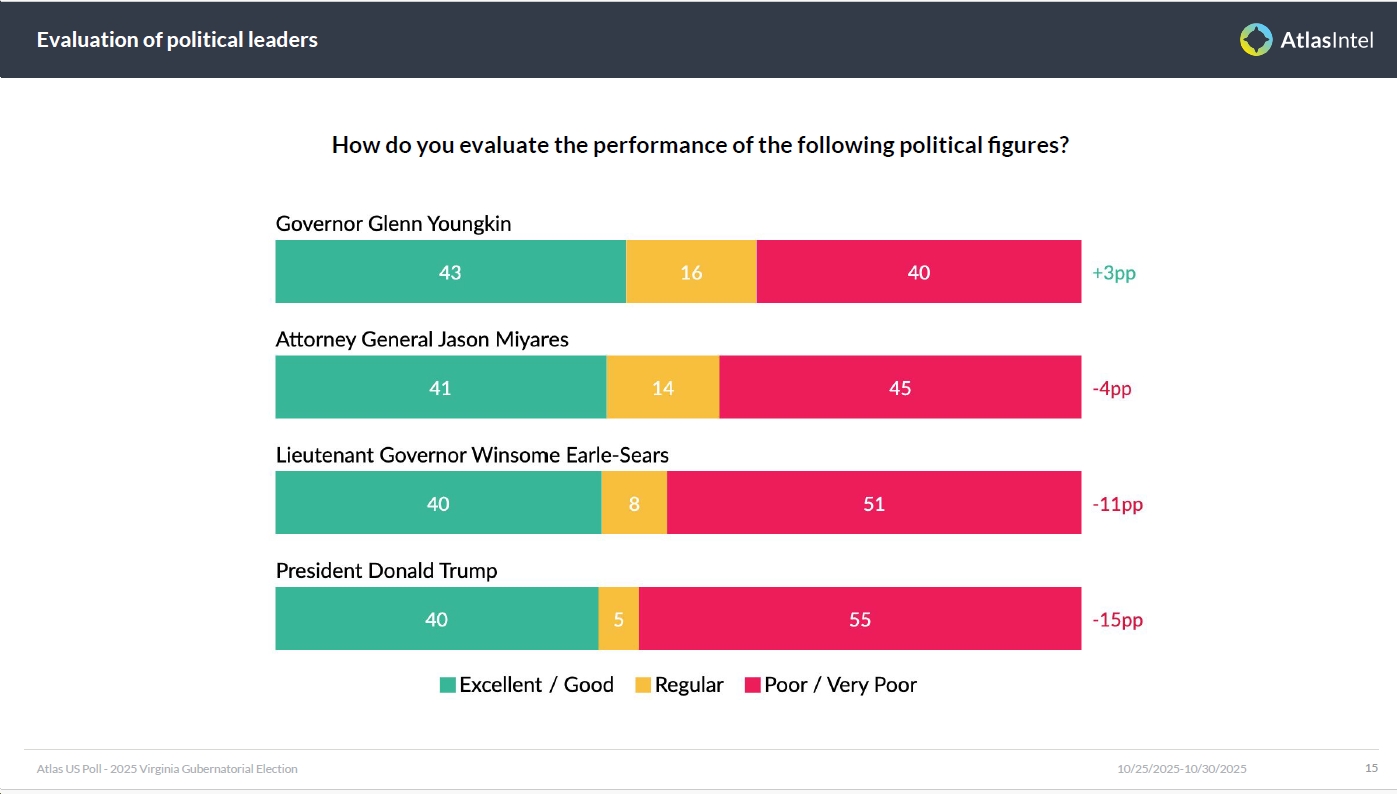
Task: Click the President Donald Trump label
Action: pyautogui.click(x=386, y=571)
